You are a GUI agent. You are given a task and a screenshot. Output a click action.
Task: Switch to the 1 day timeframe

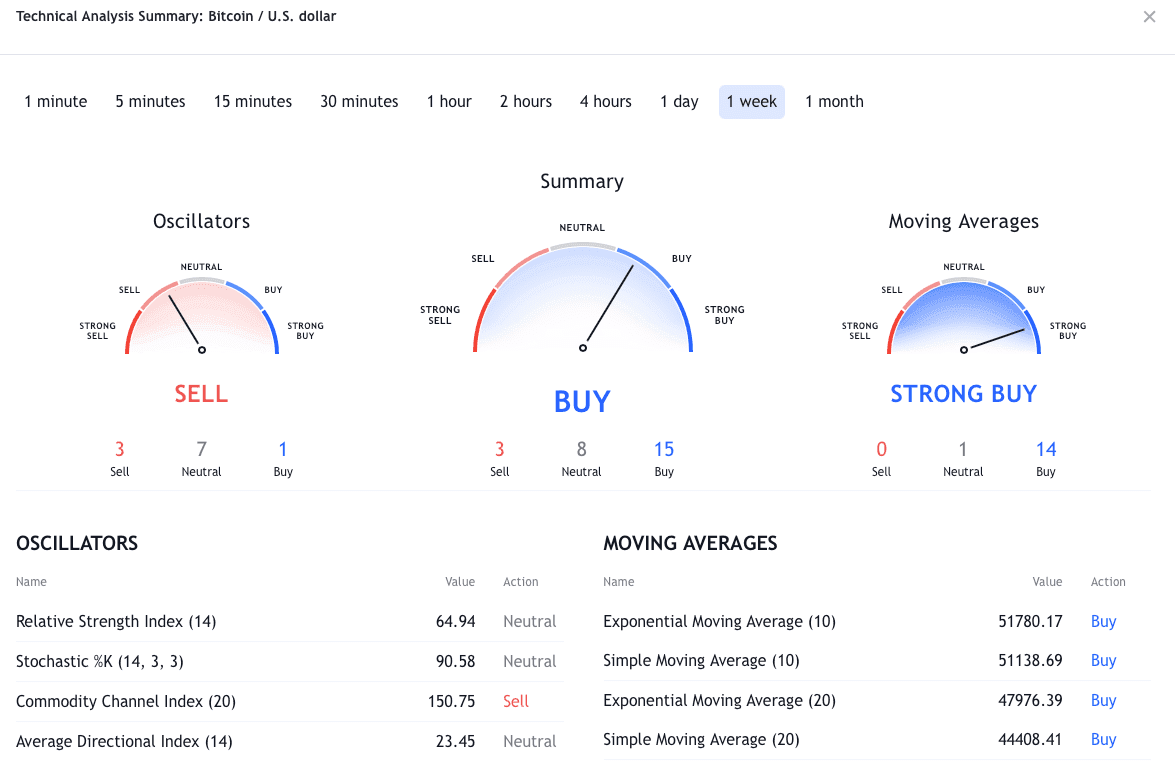tap(679, 102)
